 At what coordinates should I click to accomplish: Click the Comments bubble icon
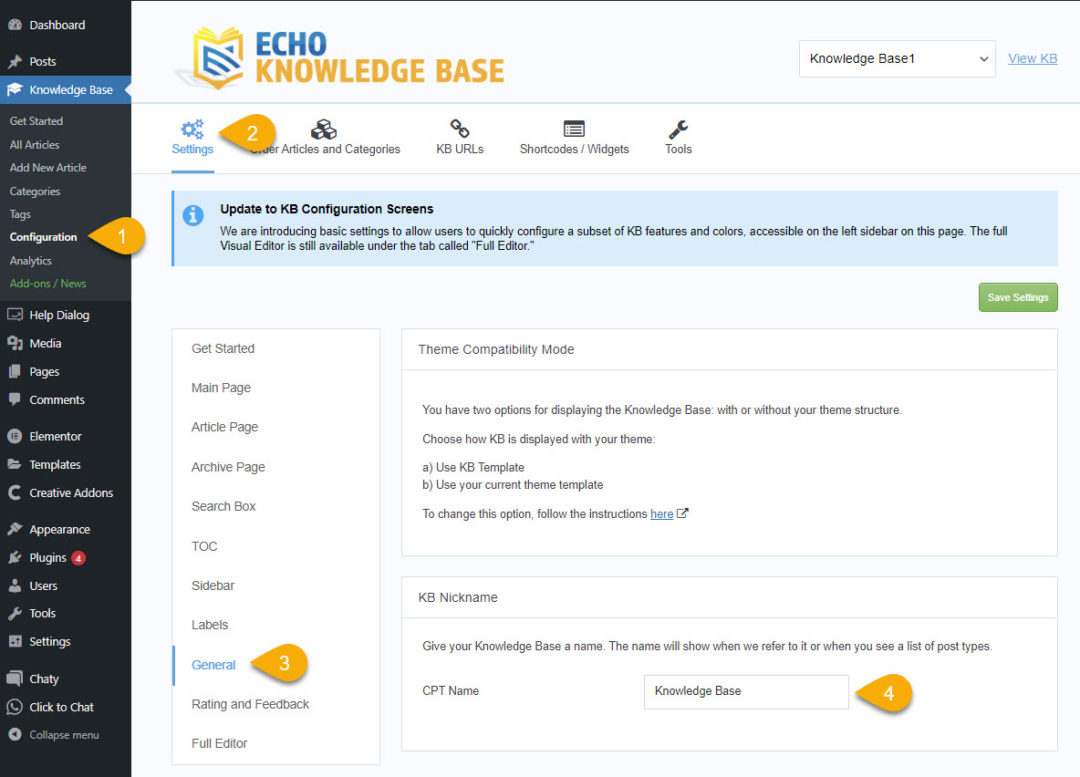click(x=14, y=400)
